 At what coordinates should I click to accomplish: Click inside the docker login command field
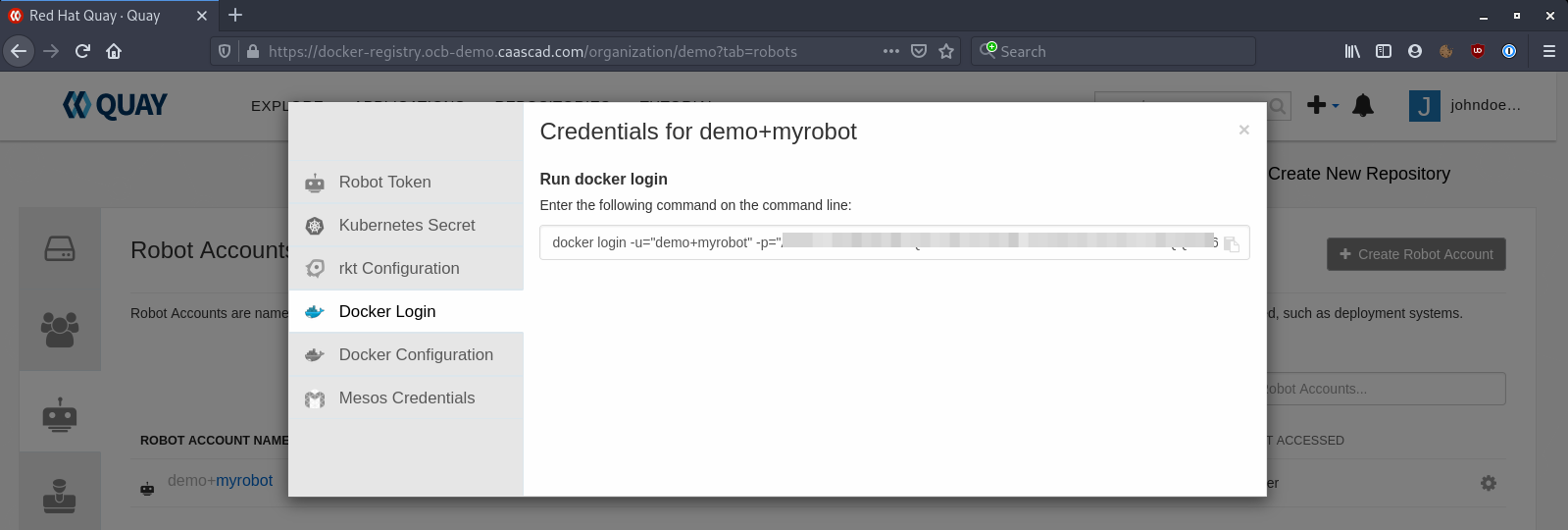(894, 242)
